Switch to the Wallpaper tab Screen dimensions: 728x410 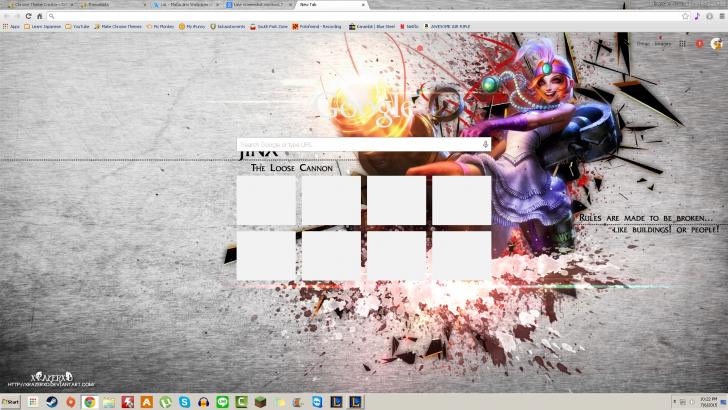click(x=186, y=5)
